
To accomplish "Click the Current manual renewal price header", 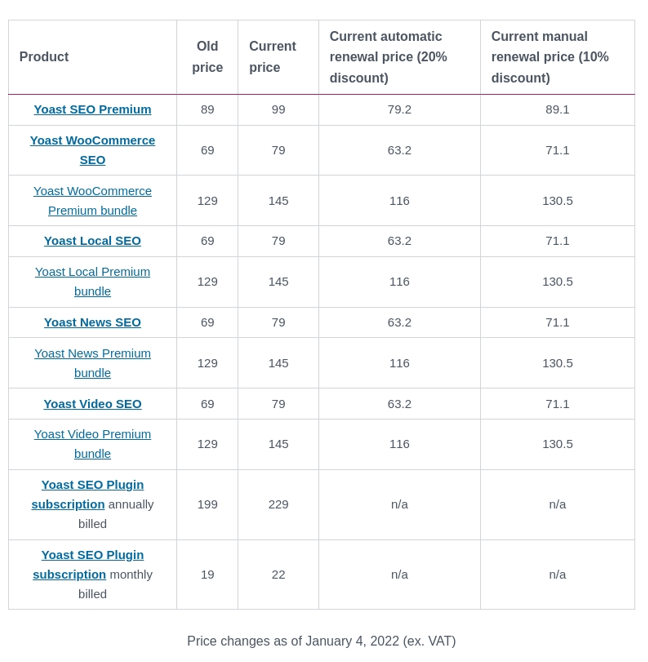I will [556, 57].
